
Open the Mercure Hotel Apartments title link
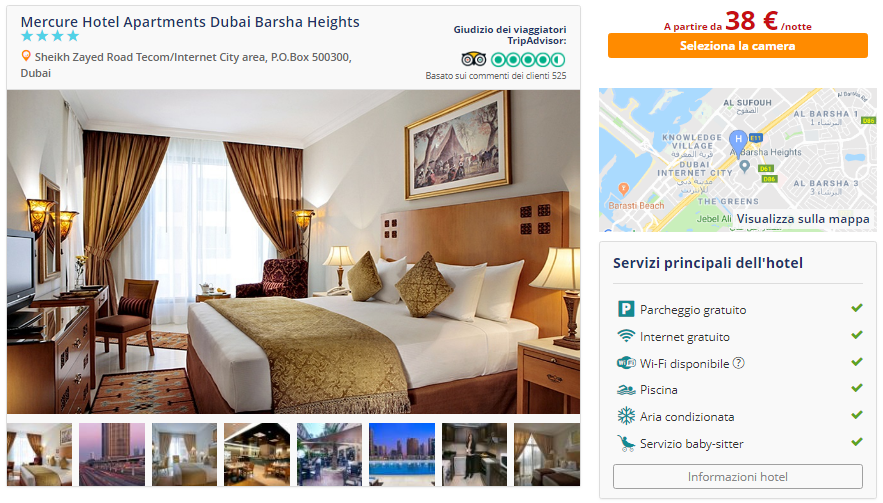click(x=190, y=22)
